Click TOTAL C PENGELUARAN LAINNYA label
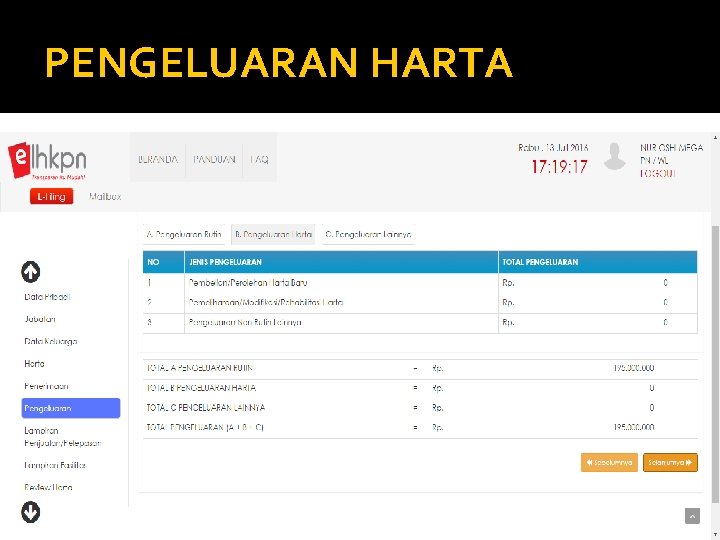 tap(206, 408)
